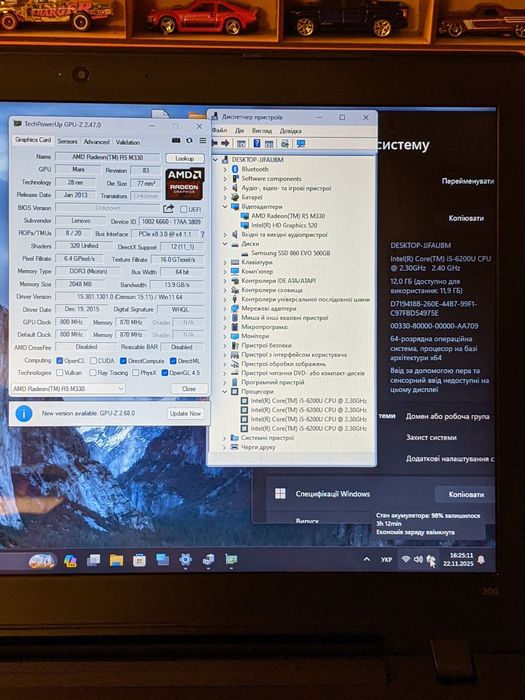
Task: Expand the Монітори node
Action: tap(225, 336)
